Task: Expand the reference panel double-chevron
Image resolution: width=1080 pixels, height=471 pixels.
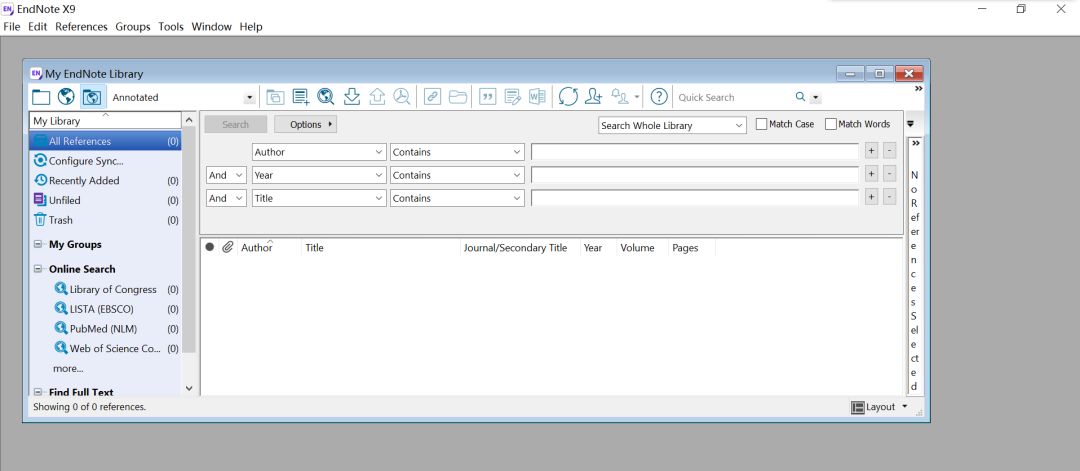Action: 915,143
